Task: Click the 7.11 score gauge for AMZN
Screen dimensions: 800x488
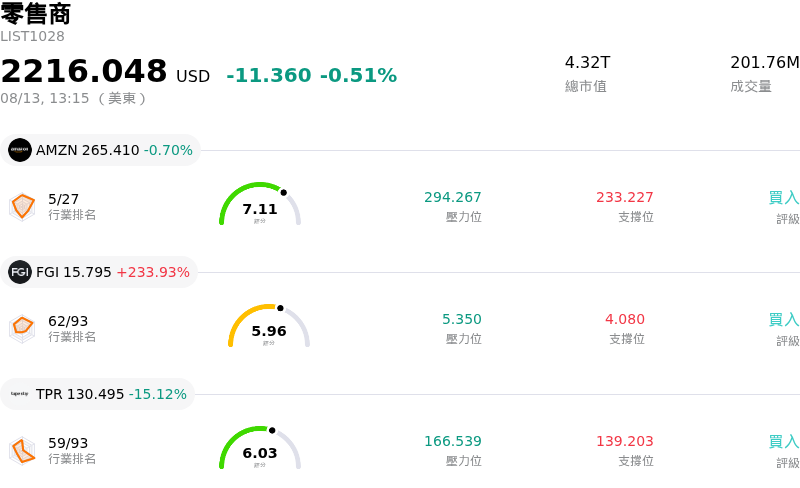Action: [260, 204]
